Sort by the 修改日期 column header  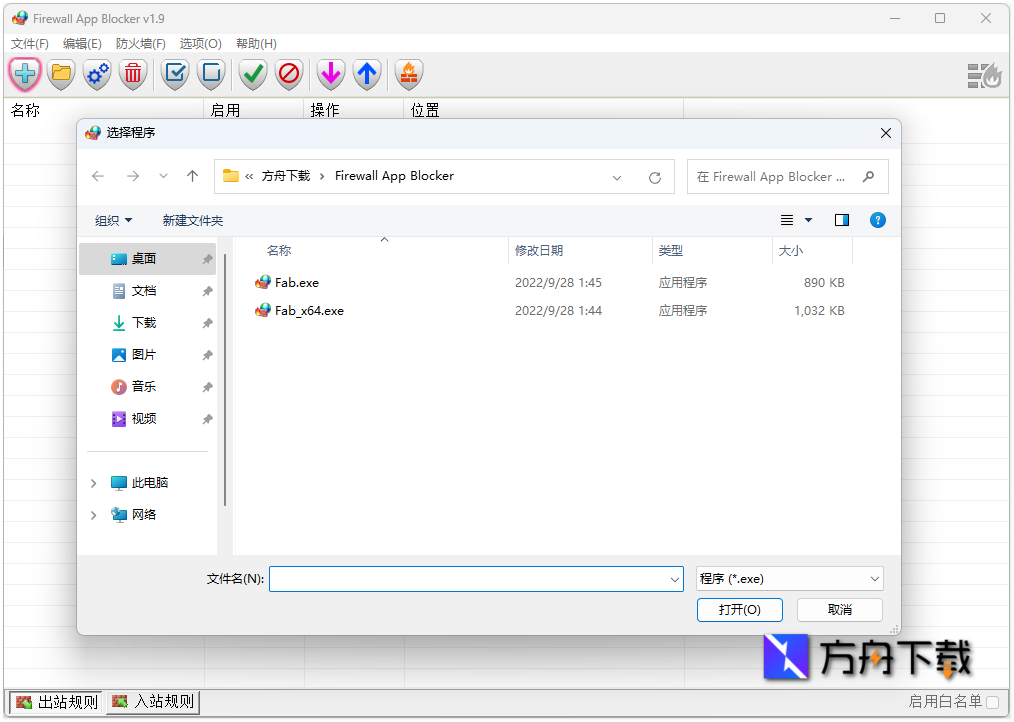(x=539, y=250)
